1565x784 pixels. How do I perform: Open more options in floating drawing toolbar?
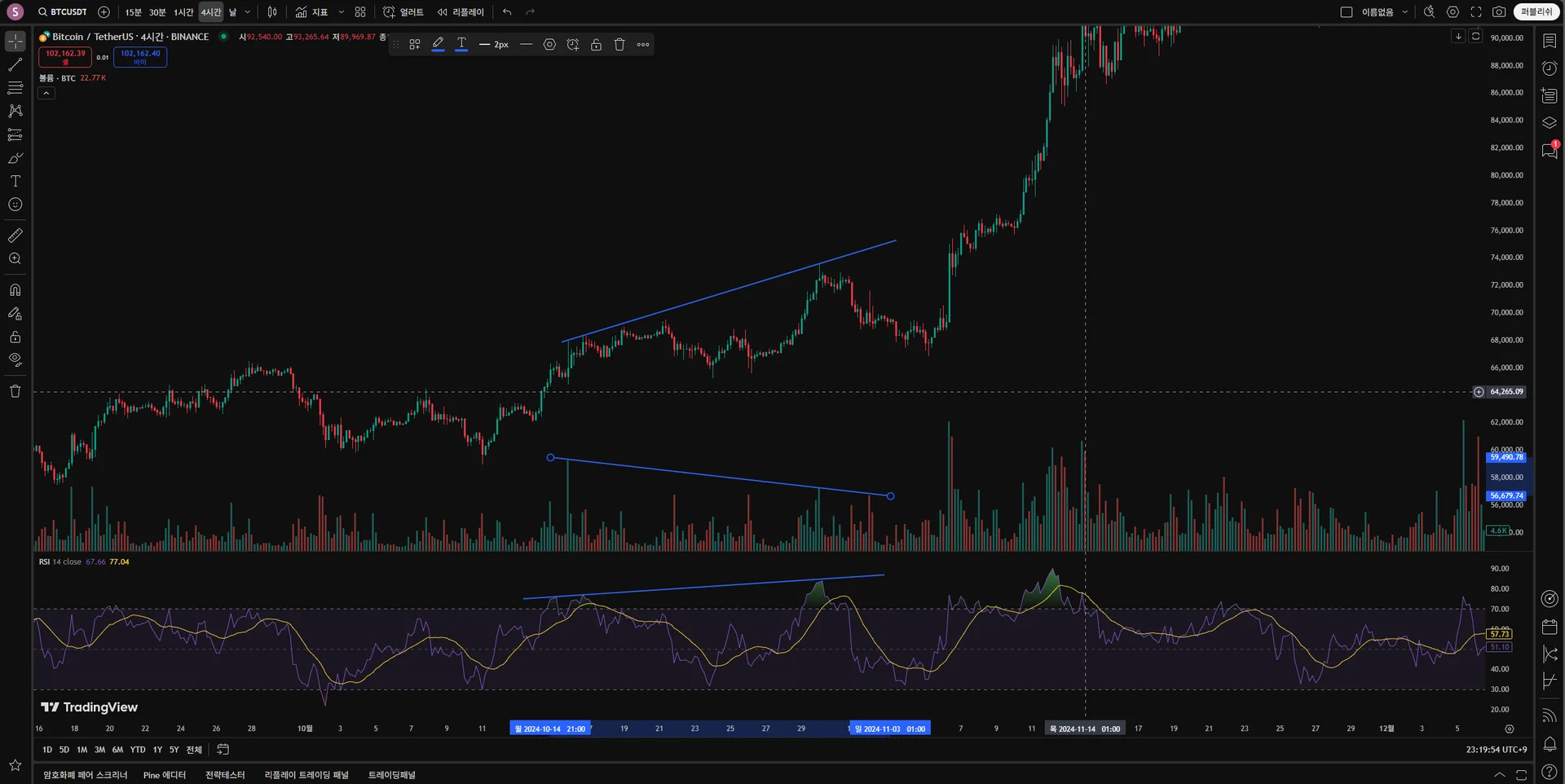[643, 45]
